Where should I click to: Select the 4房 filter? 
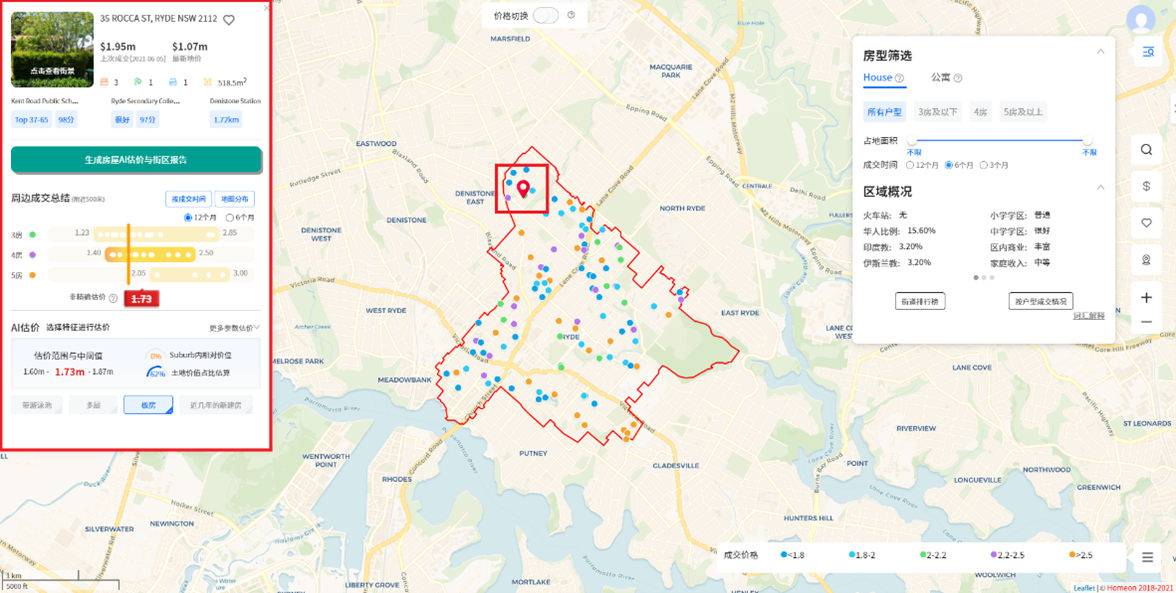[x=981, y=112]
